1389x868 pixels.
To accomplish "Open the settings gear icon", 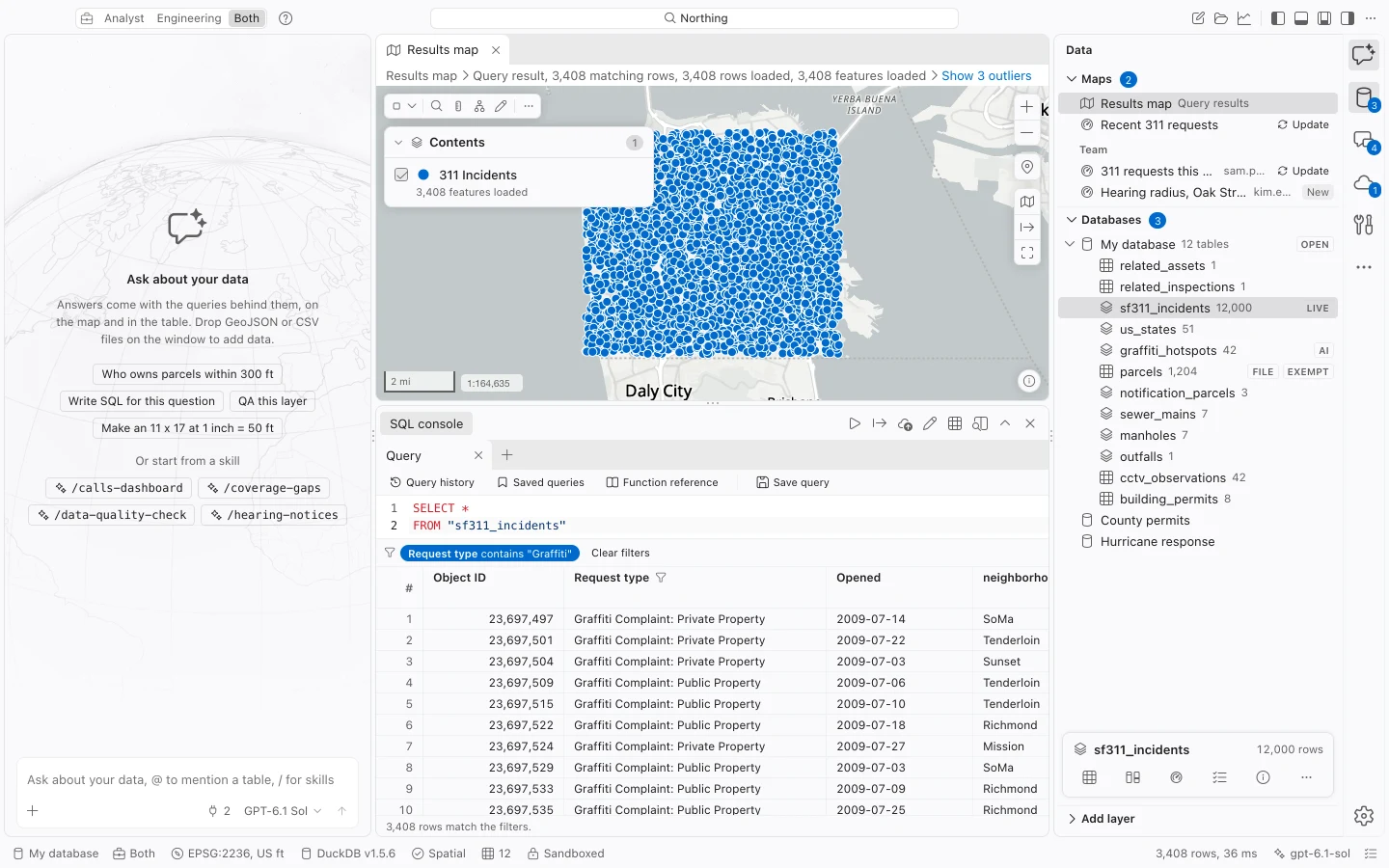I will coord(1364,816).
